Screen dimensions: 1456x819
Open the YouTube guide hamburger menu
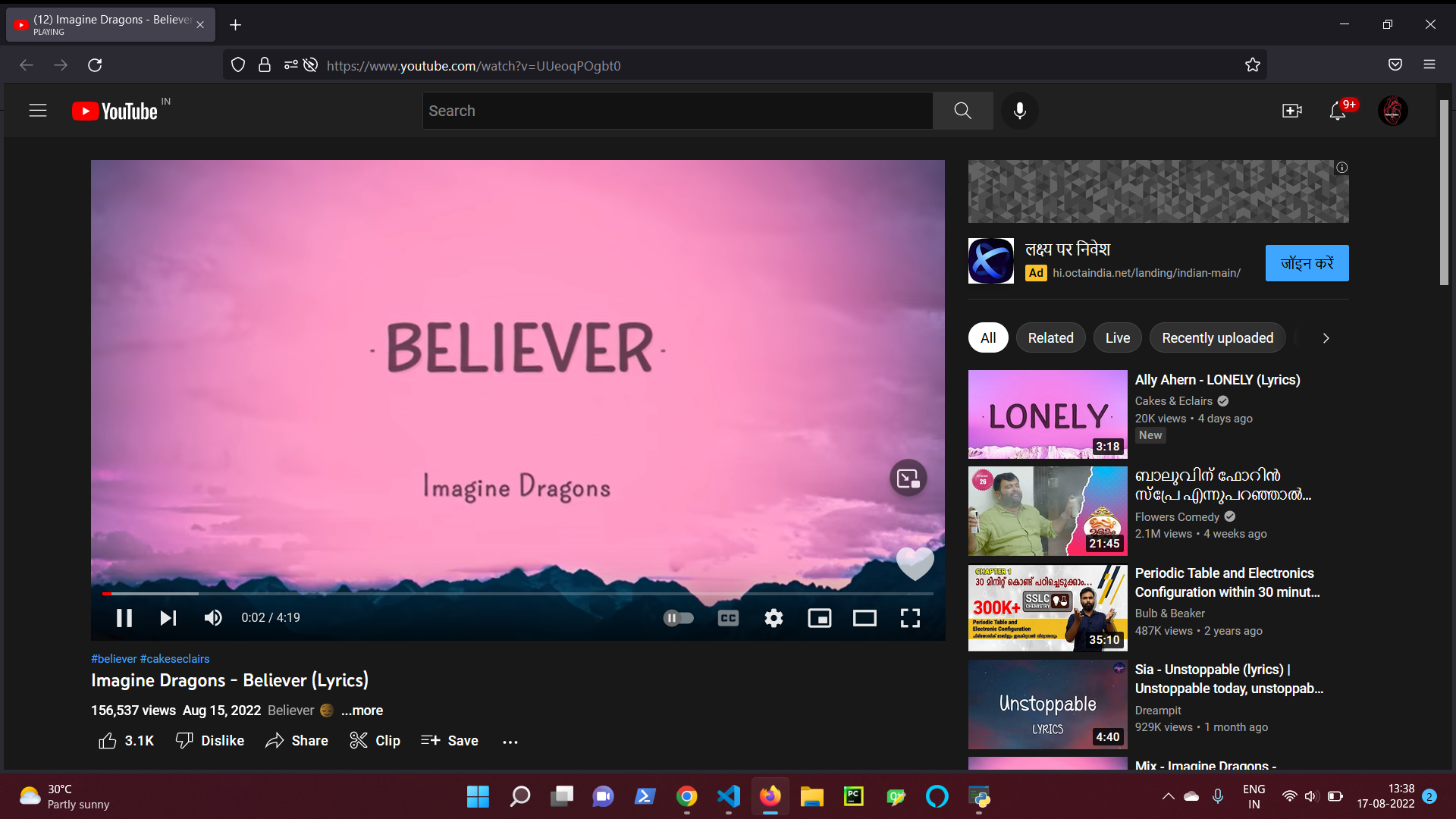click(38, 111)
